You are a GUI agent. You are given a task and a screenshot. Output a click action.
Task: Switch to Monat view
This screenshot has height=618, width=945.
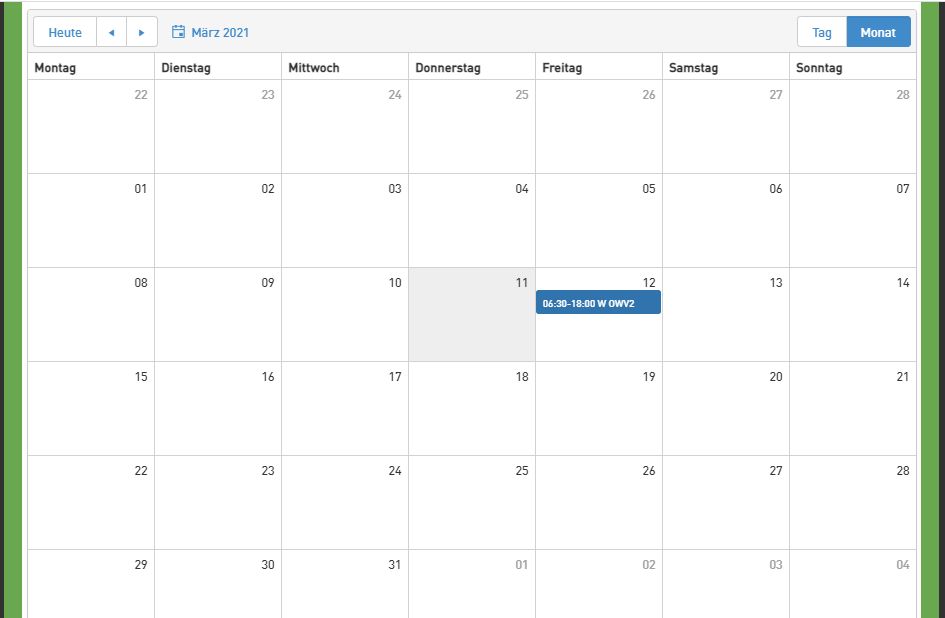[878, 32]
